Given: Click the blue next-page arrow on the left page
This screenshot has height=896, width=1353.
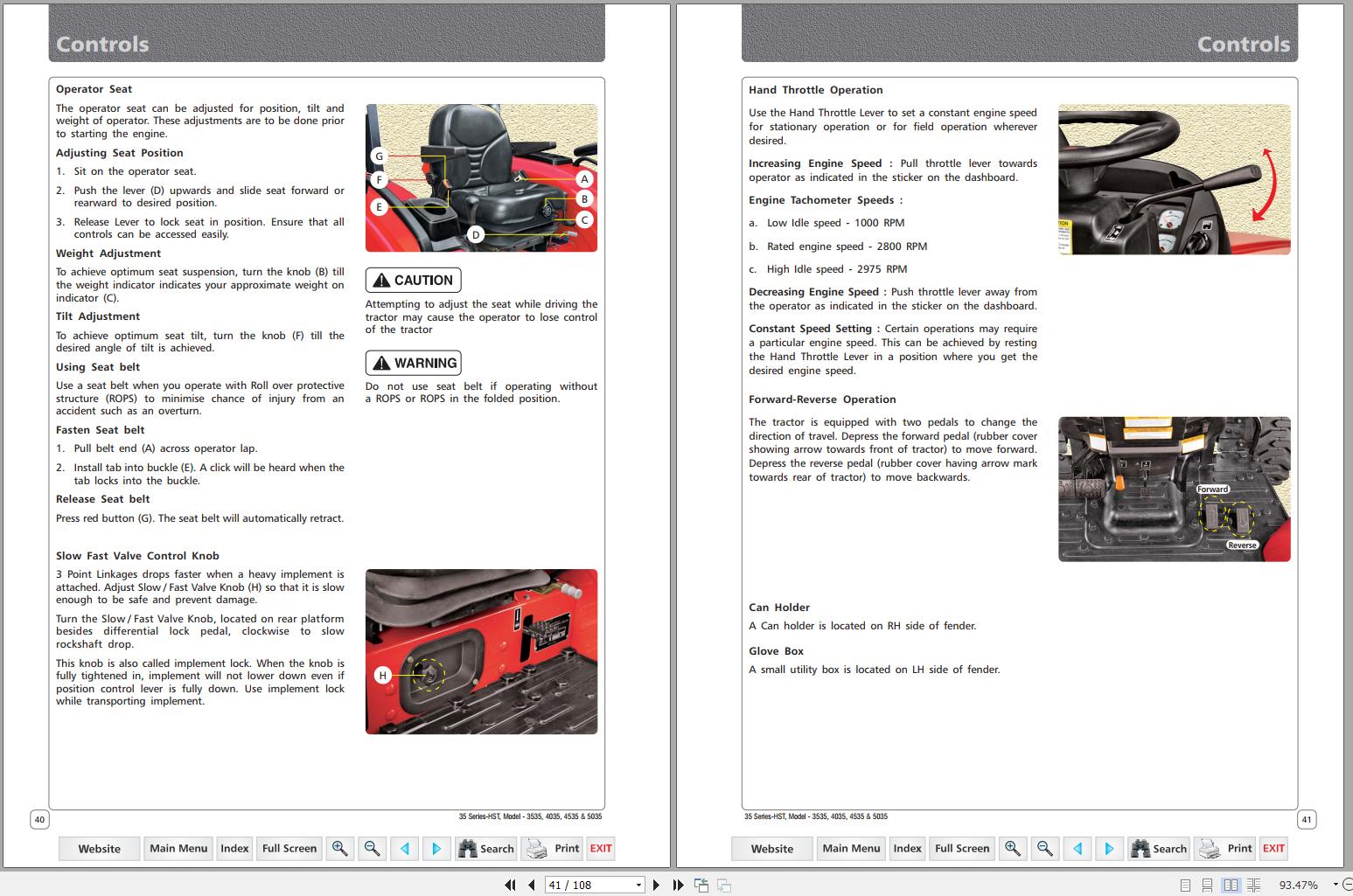Looking at the screenshot, I should click(436, 848).
